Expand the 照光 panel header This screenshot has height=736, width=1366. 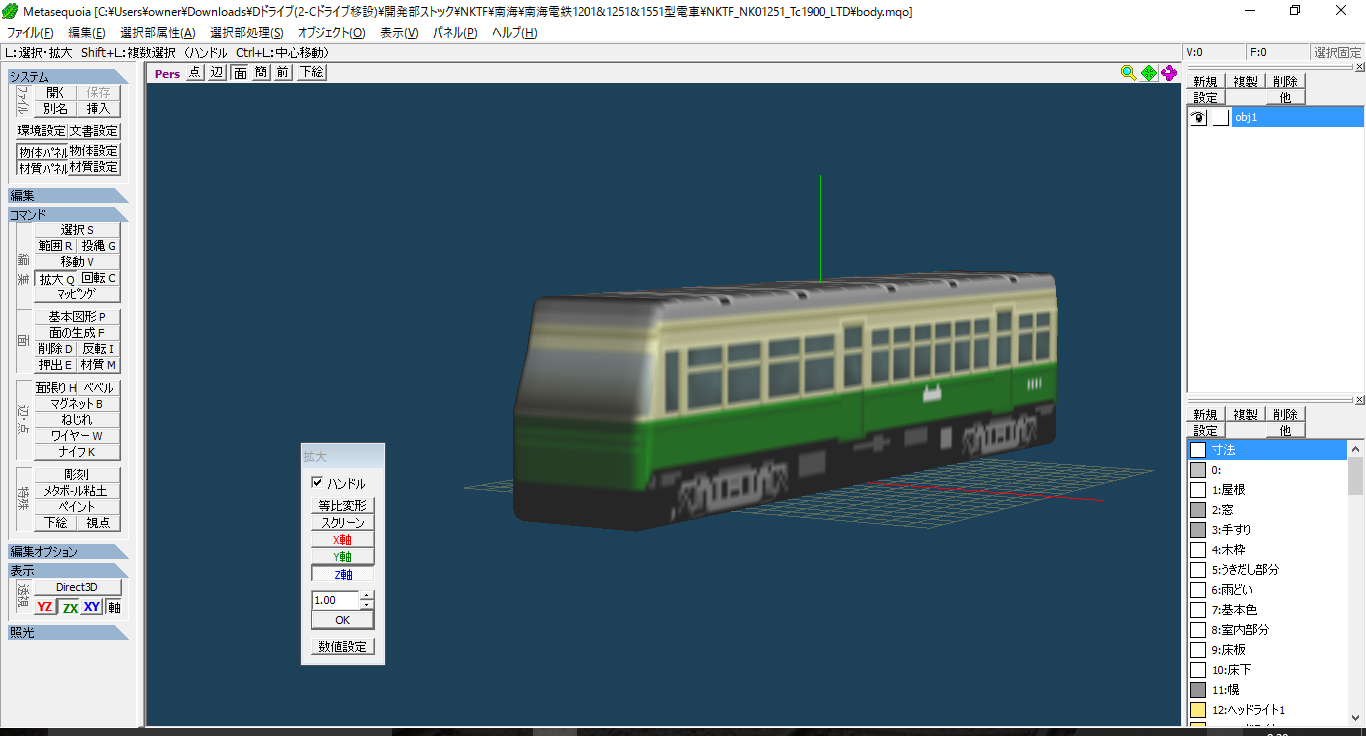point(68,632)
